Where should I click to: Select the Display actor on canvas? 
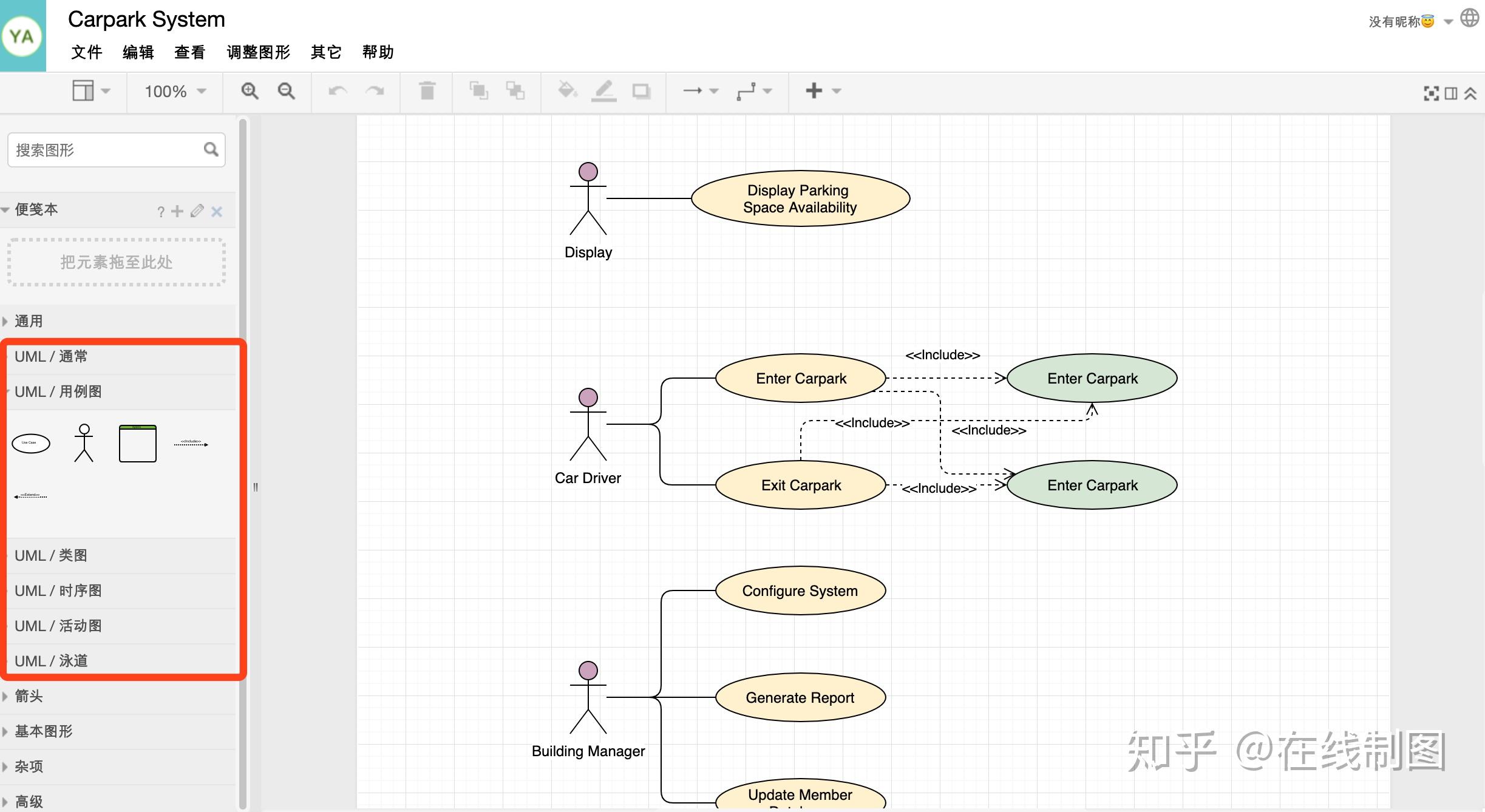click(x=588, y=199)
